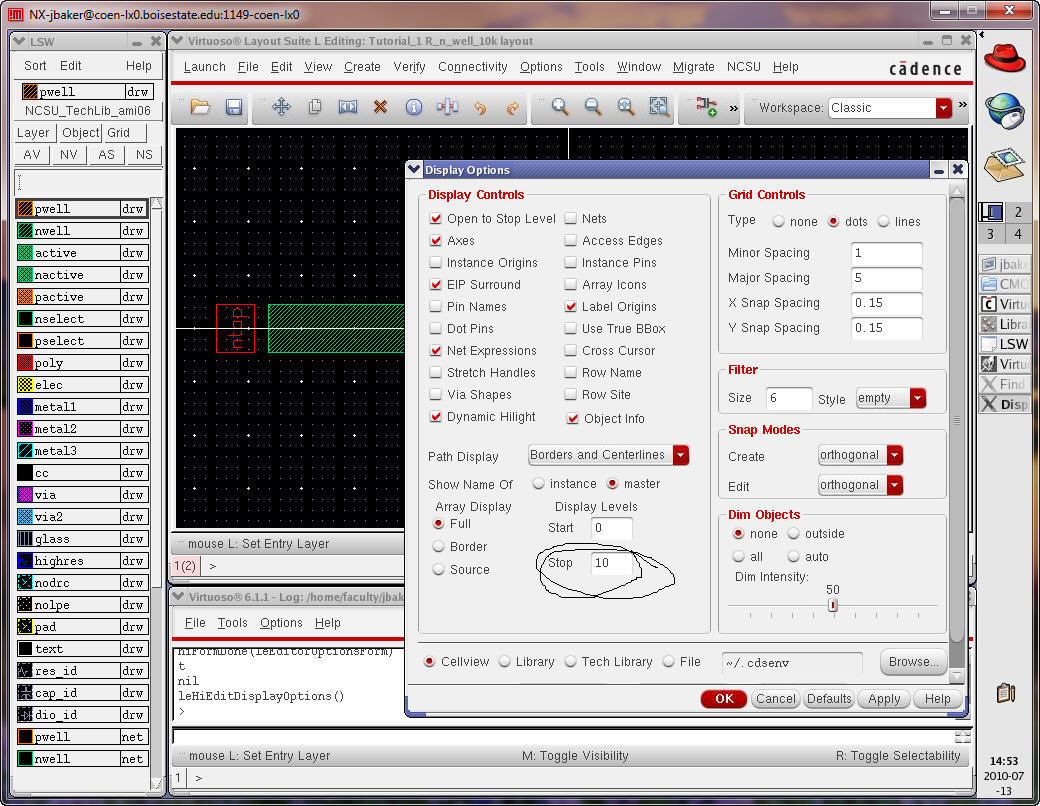Click the Zoom In magnifier icon
1040x806 pixels.
click(560, 107)
